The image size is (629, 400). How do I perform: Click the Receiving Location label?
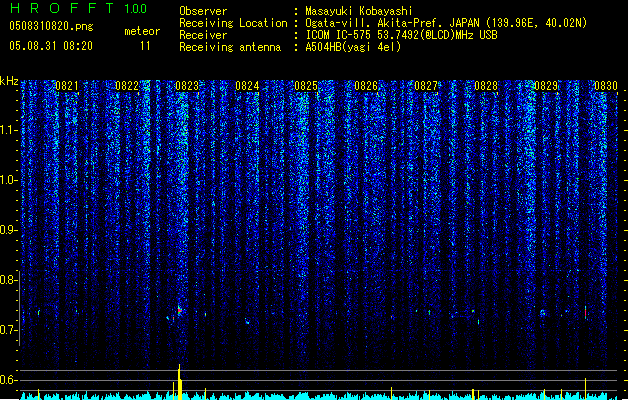pos(233,23)
